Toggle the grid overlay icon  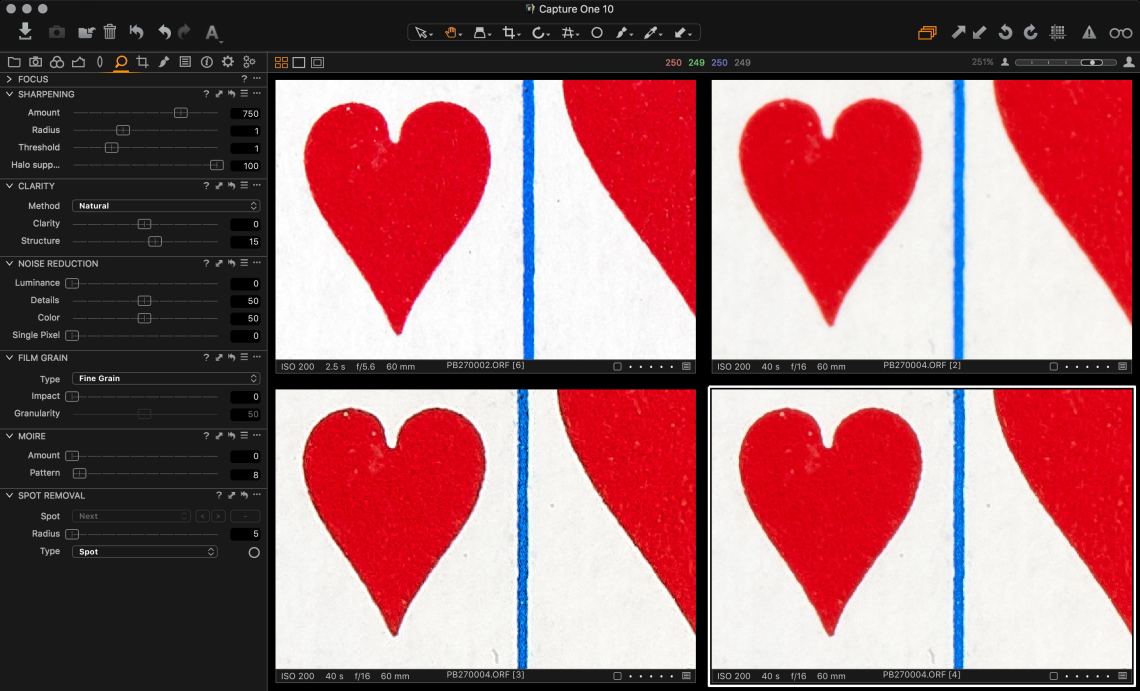coord(1058,33)
